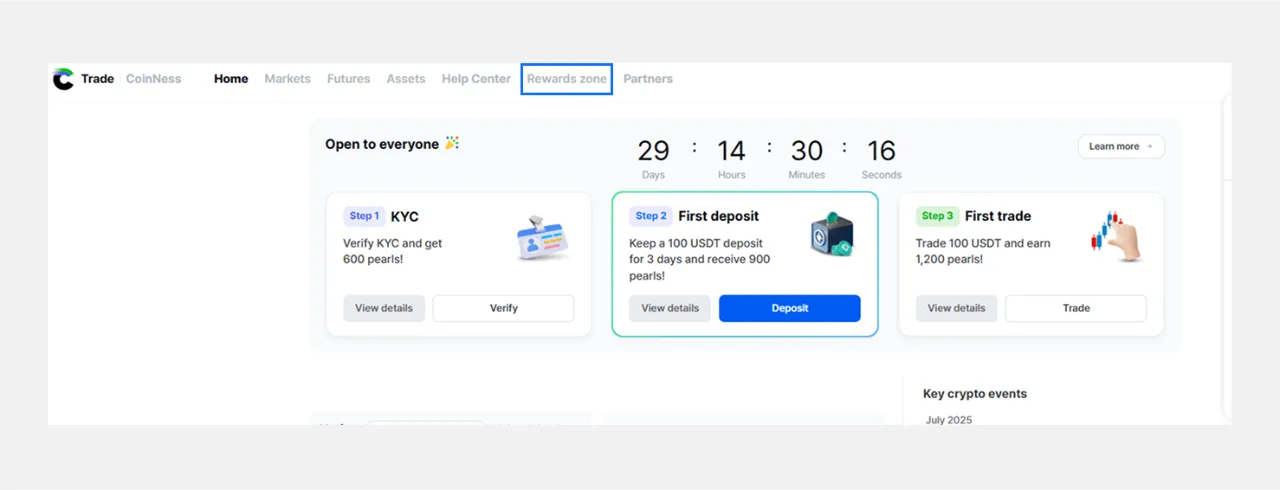Open the Rewards zone tab

[566, 79]
